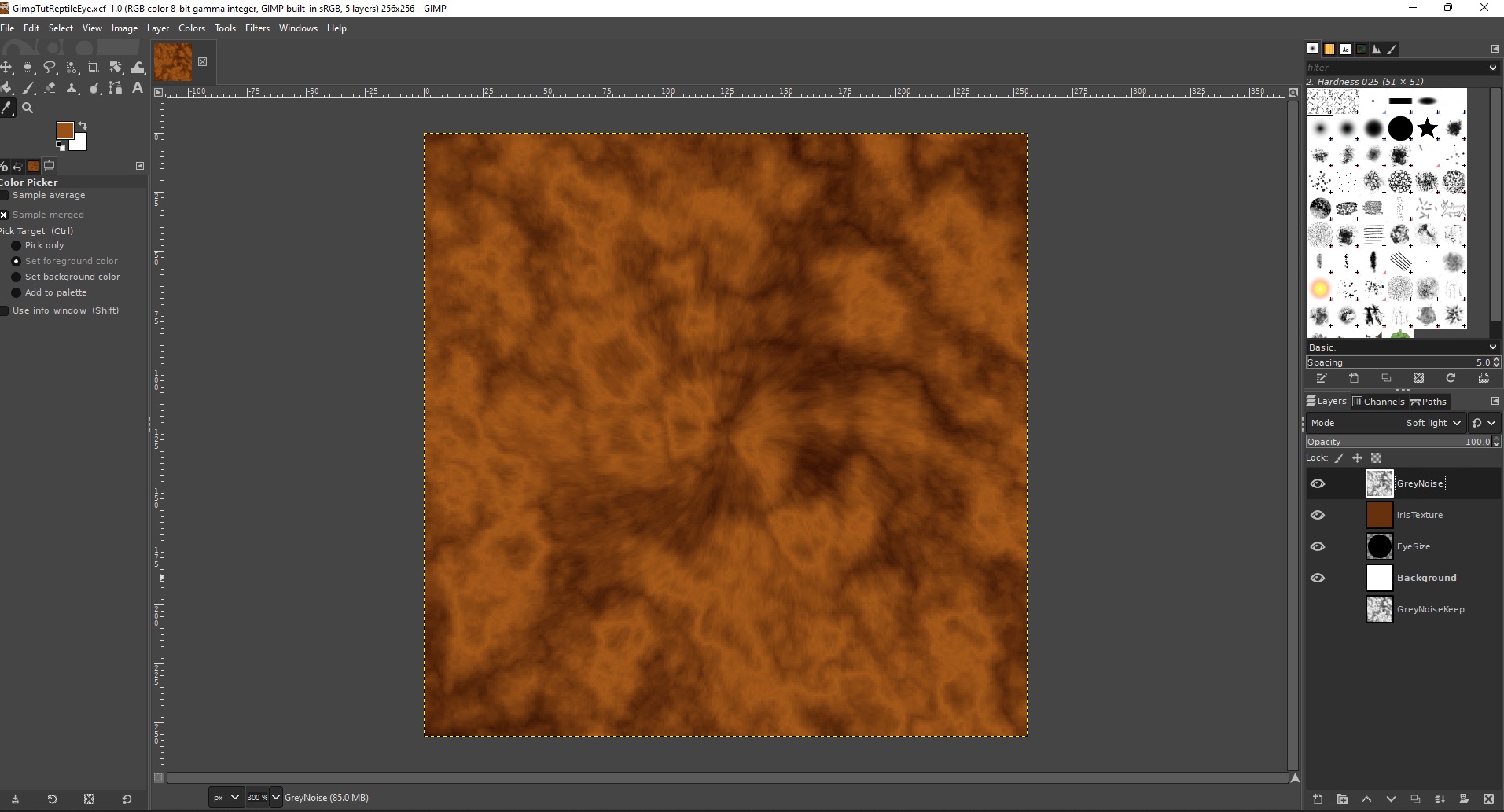The height and width of the screenshot is (812, 1504).
Task: Select the Text tool
Action: click(x=138, y=88)
